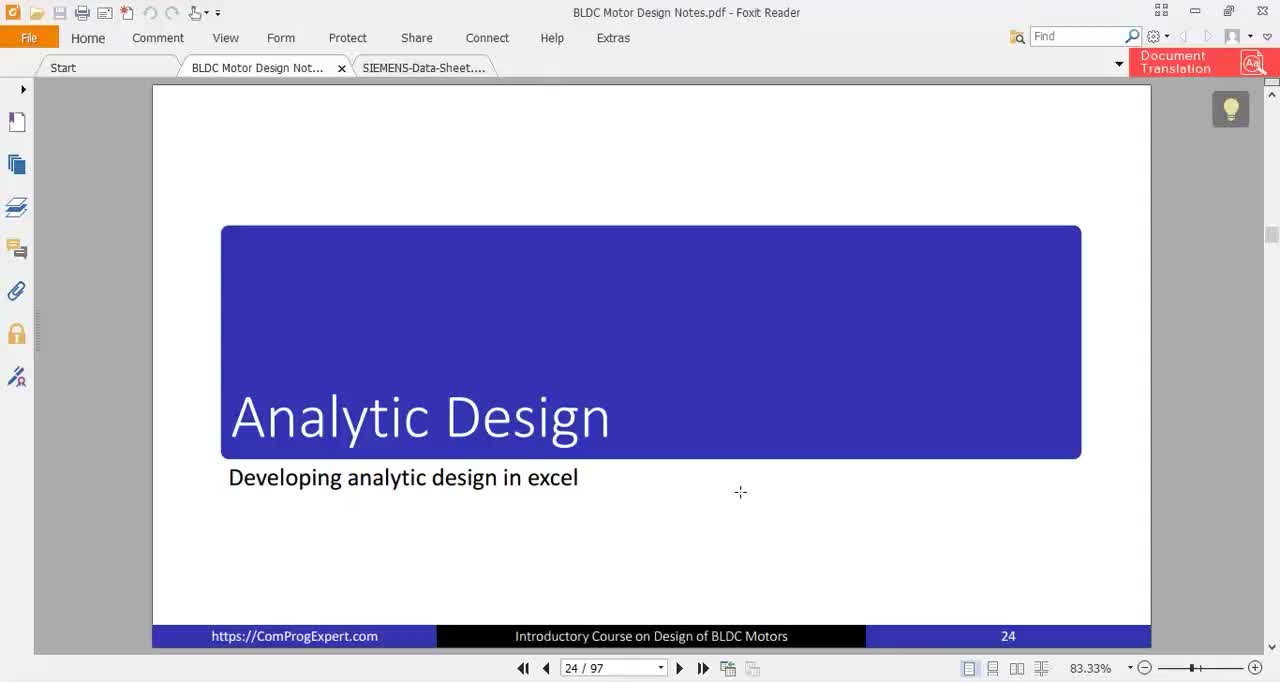Click the zoom in plus button
The height and width of the screenshot is (682, 1280).
(1256, 668)
